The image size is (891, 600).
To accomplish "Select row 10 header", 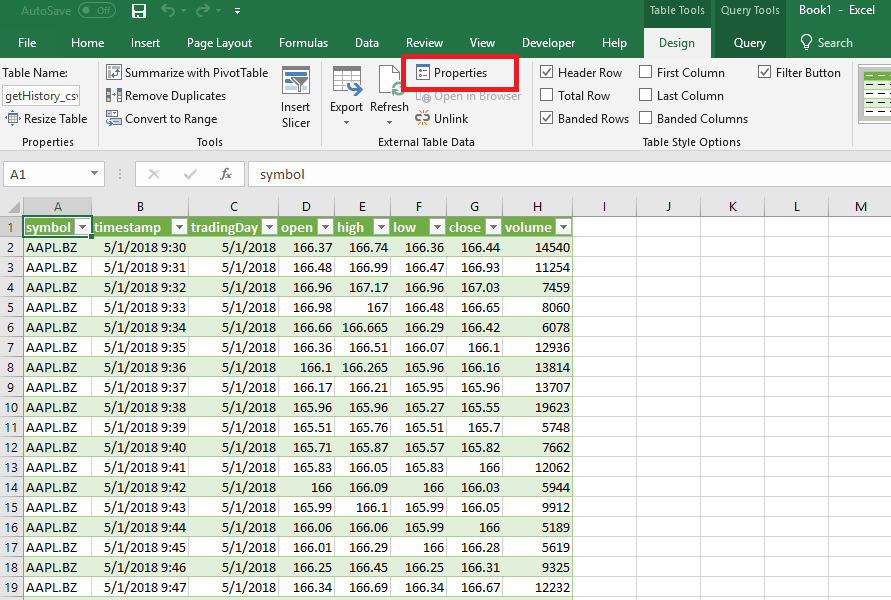I will click(11, 407).
